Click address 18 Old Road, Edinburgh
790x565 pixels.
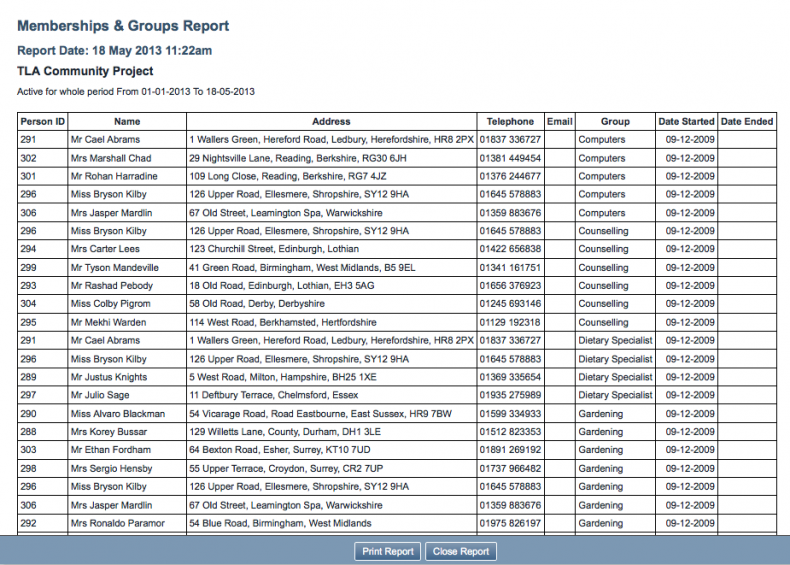click(282, 286)
